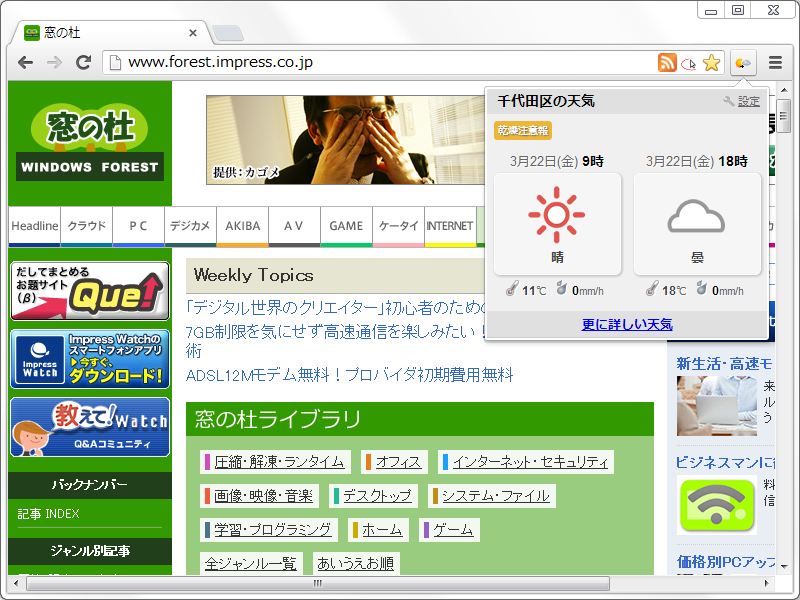Open 更に詳しい天気 link
The width and height of the screenshot is (800, 600).
point(628,322)
